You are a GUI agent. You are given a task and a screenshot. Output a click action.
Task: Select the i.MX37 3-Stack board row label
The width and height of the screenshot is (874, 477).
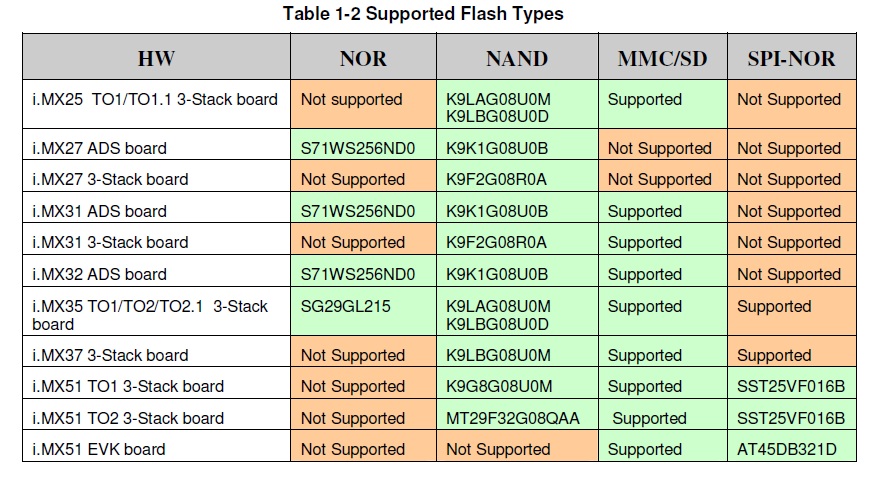click(x=110, y=355)
